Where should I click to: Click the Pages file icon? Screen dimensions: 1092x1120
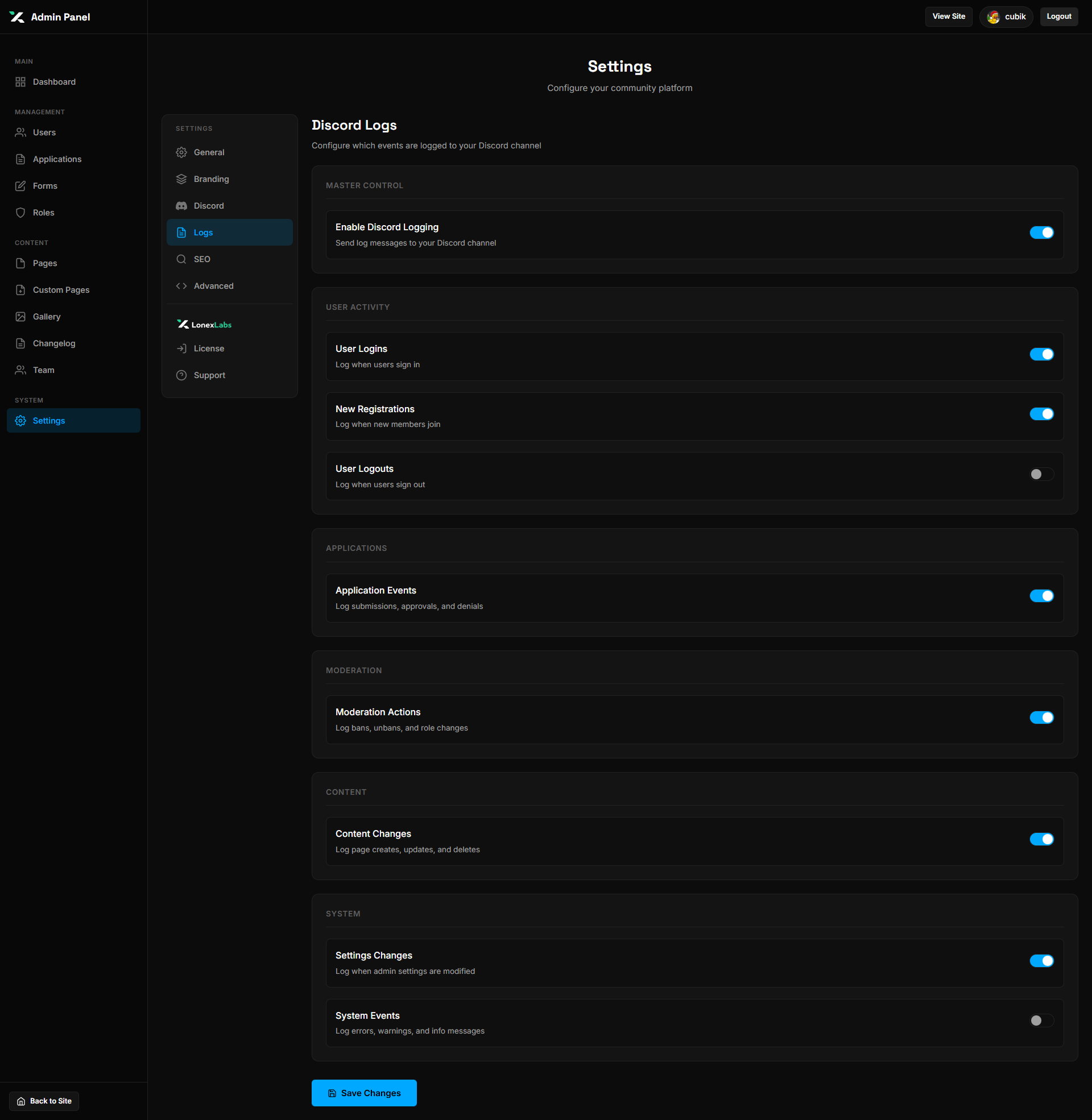20,263
